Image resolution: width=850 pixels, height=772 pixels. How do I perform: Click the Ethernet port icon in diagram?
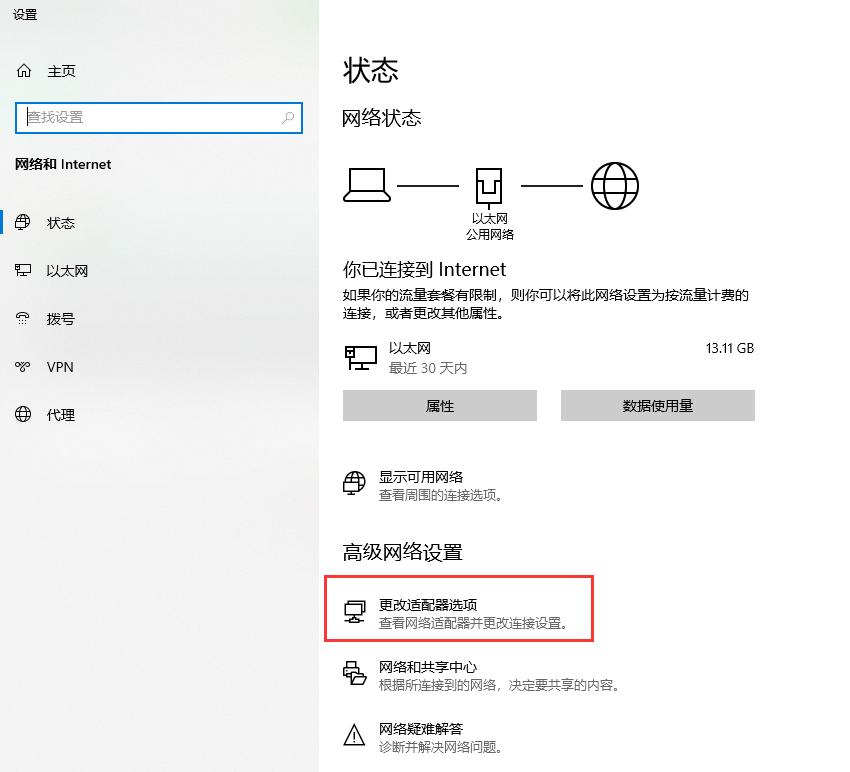click(x=489, y=188)
